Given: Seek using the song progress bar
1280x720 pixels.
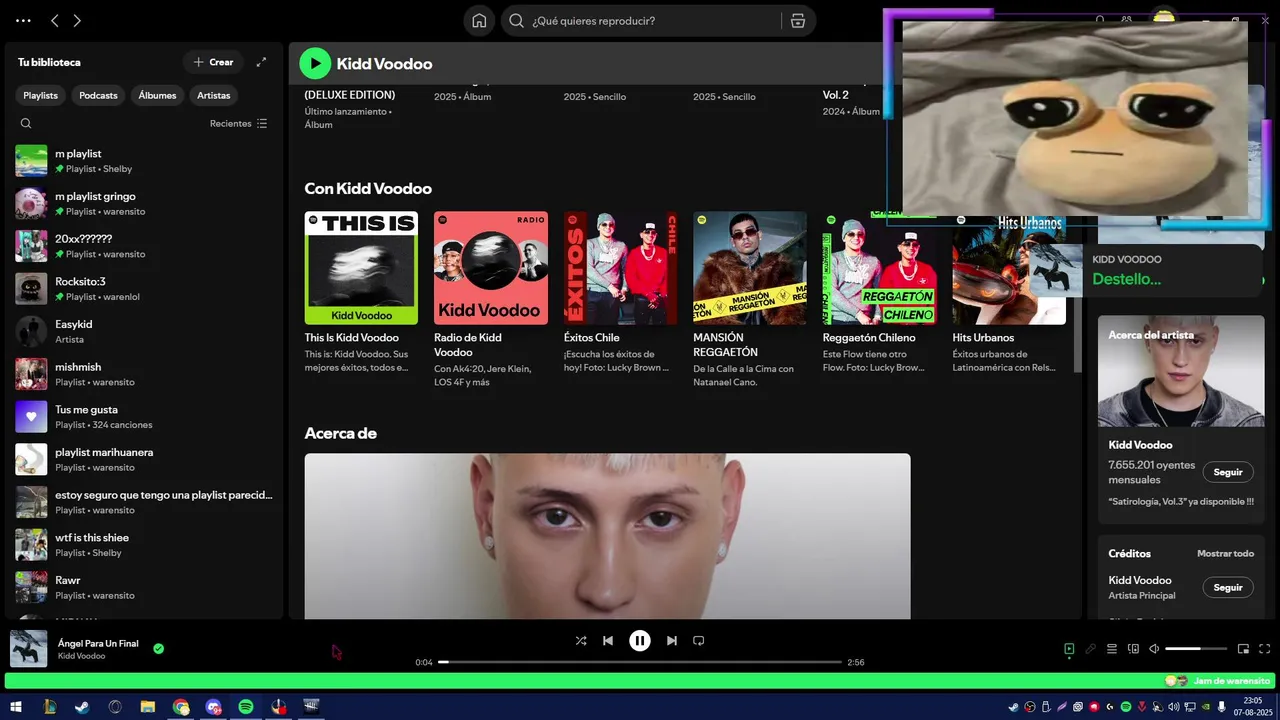Looking at the screenshot, I should click(640, 662).
